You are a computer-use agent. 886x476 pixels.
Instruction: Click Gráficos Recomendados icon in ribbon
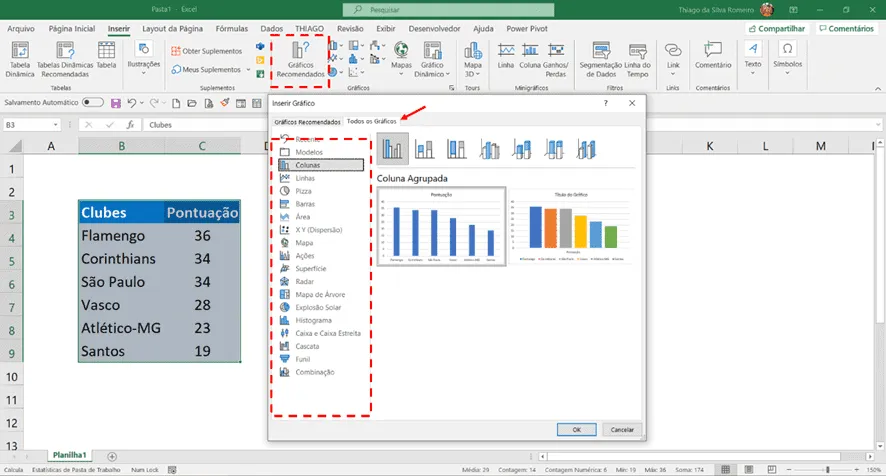(x=300, y=59)
